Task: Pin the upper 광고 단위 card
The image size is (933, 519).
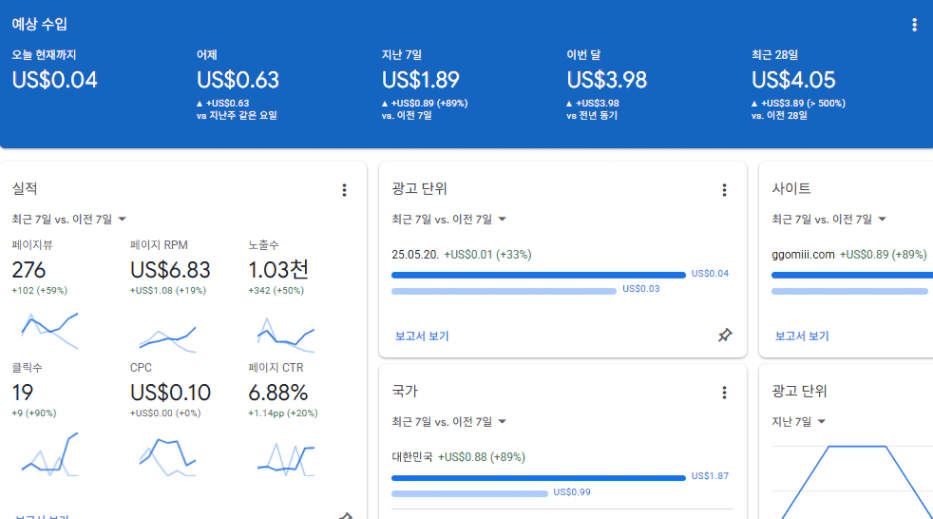Action: pyautogui.click(x=724, y=336)
